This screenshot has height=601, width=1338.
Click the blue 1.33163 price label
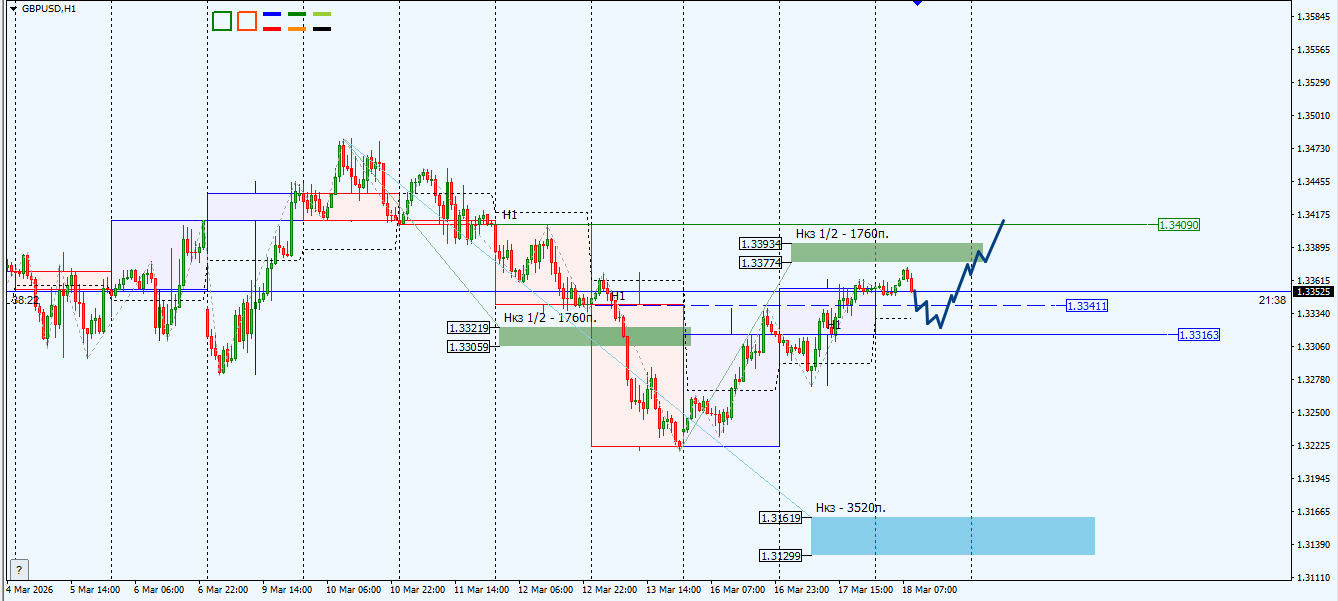coord(1200,334)
